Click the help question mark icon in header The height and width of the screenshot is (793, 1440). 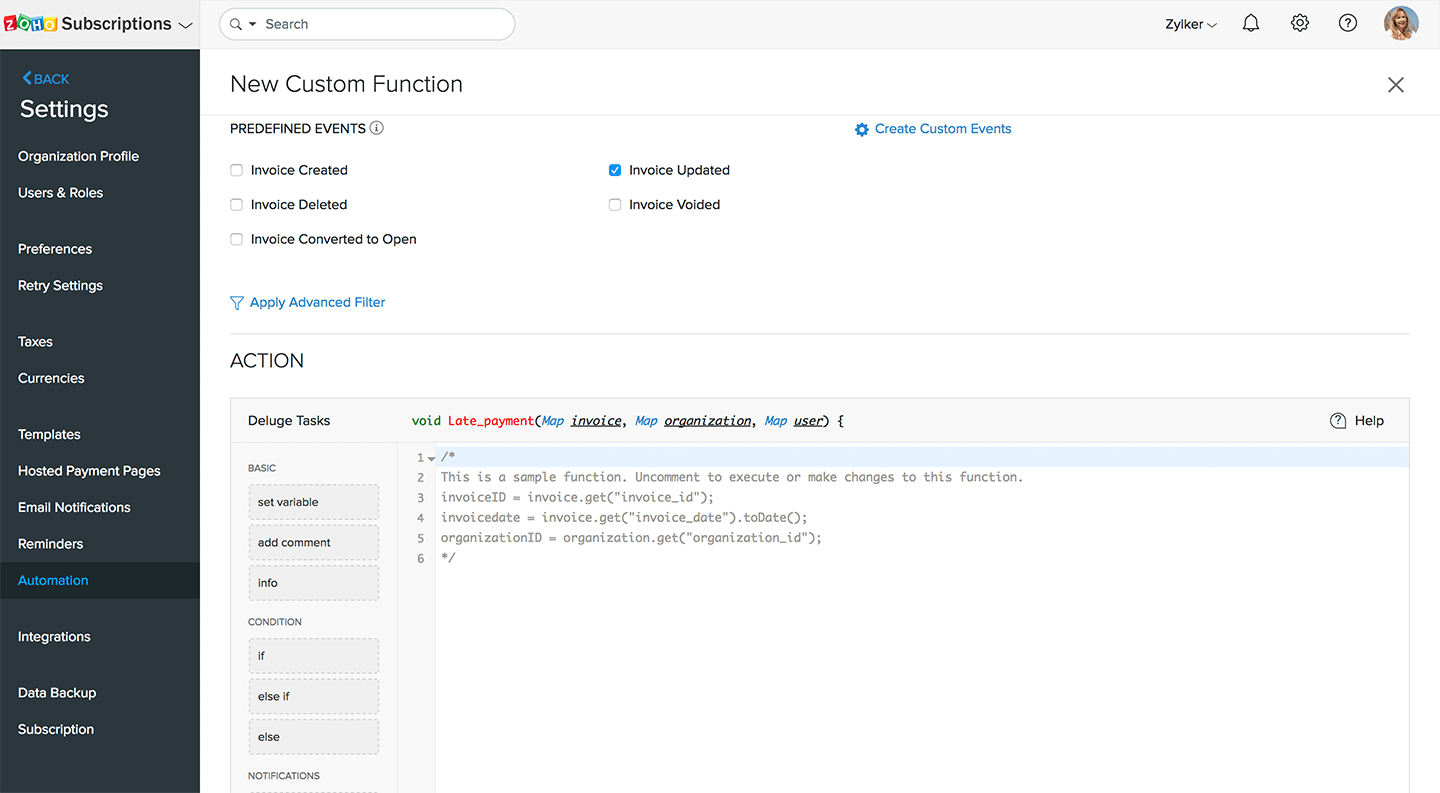[x=1348, y=24]
